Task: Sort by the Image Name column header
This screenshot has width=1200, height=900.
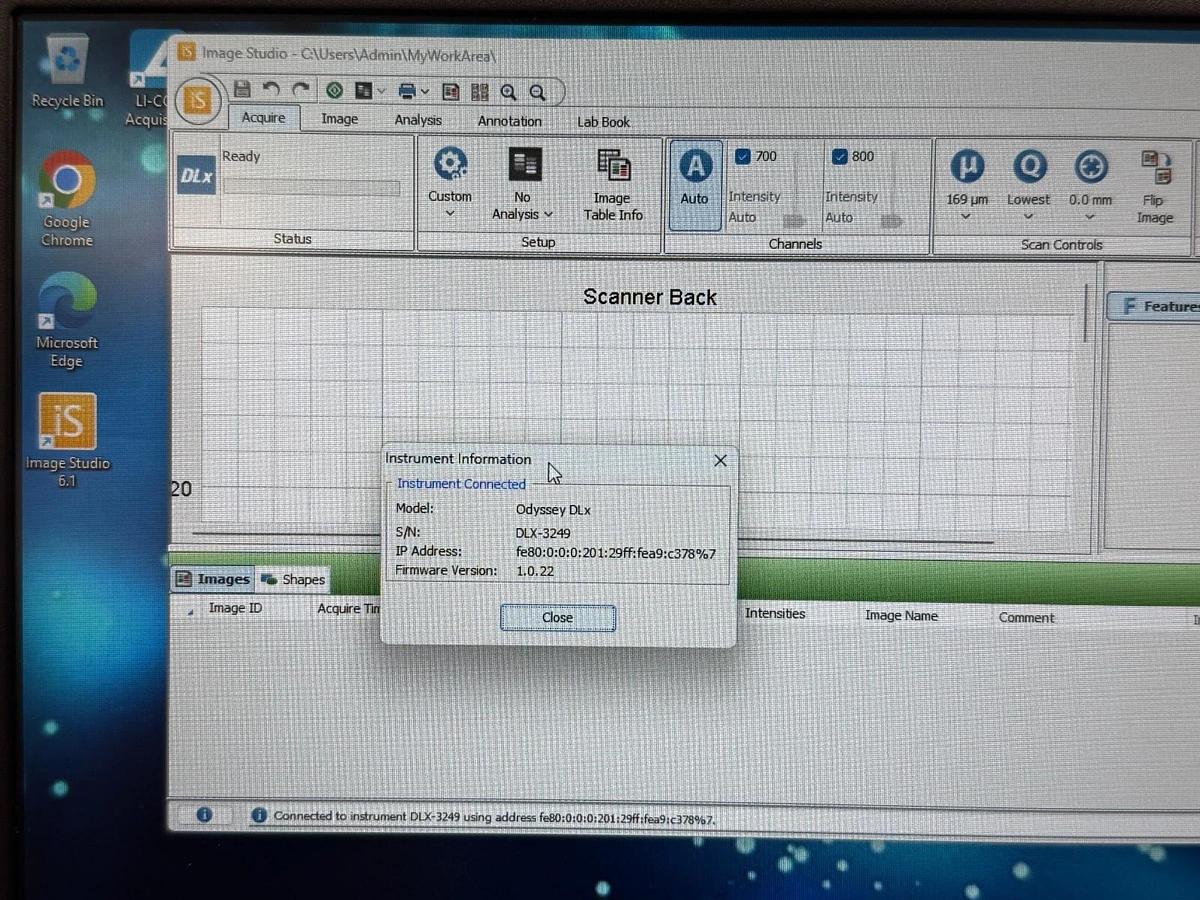Action: (901, 616)
